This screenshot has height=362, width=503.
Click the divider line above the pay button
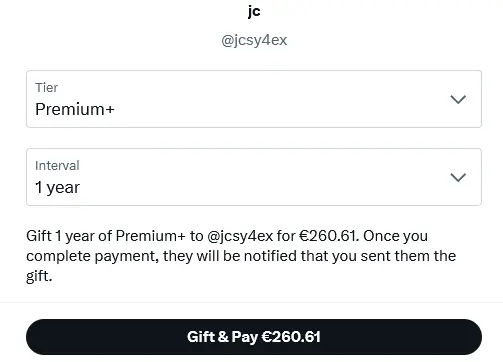251,302
